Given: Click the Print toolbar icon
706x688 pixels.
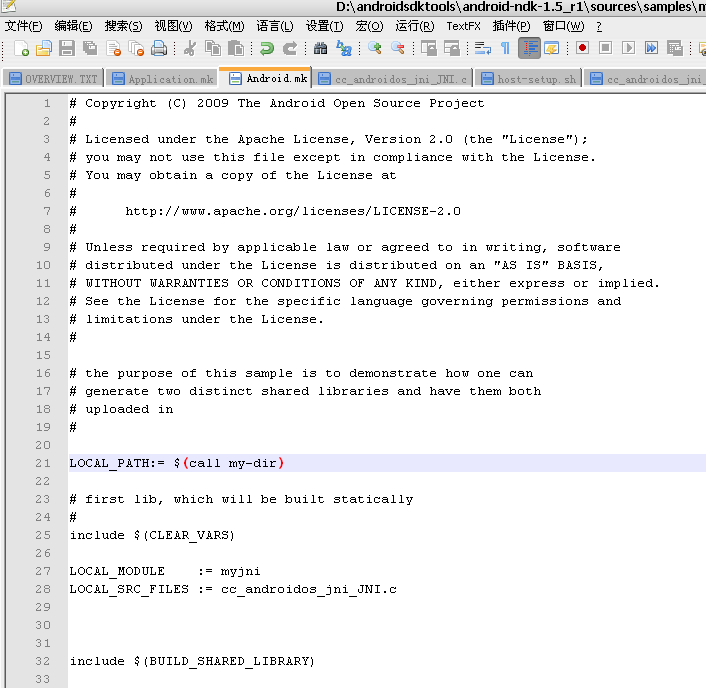Looking at the screenshot, I should [x=159, y=48].
